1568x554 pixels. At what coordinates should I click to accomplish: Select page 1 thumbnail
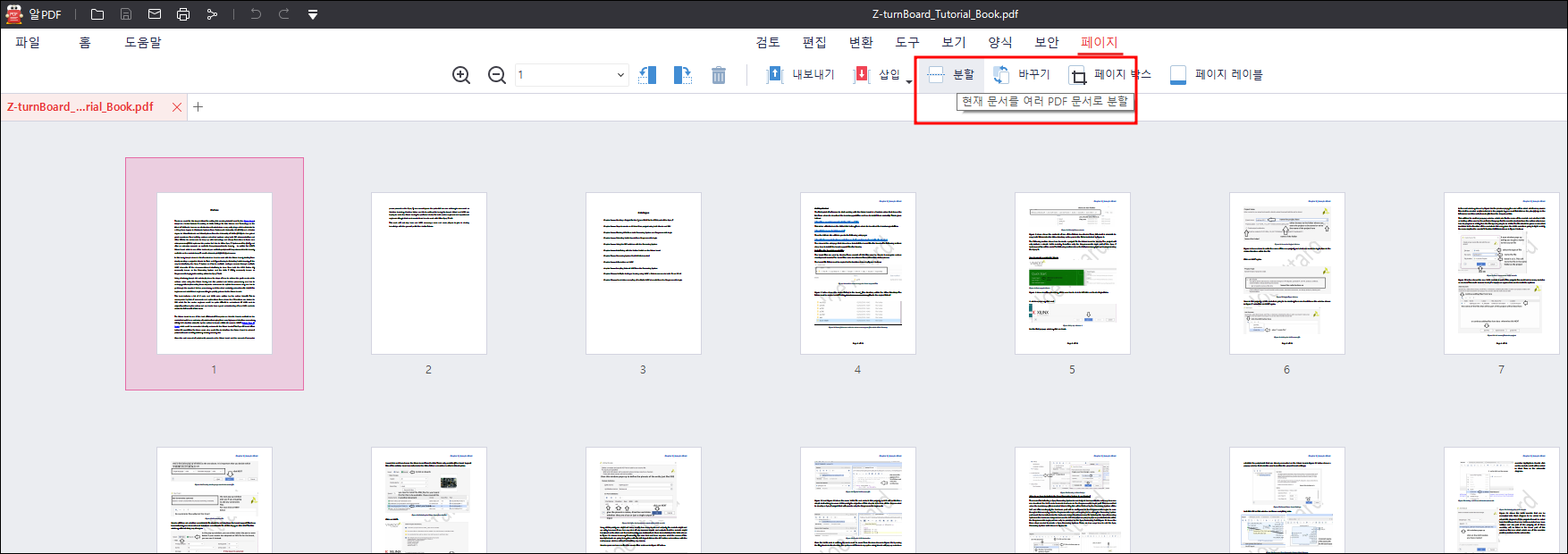pyautogui.click(x=215, y=273)
